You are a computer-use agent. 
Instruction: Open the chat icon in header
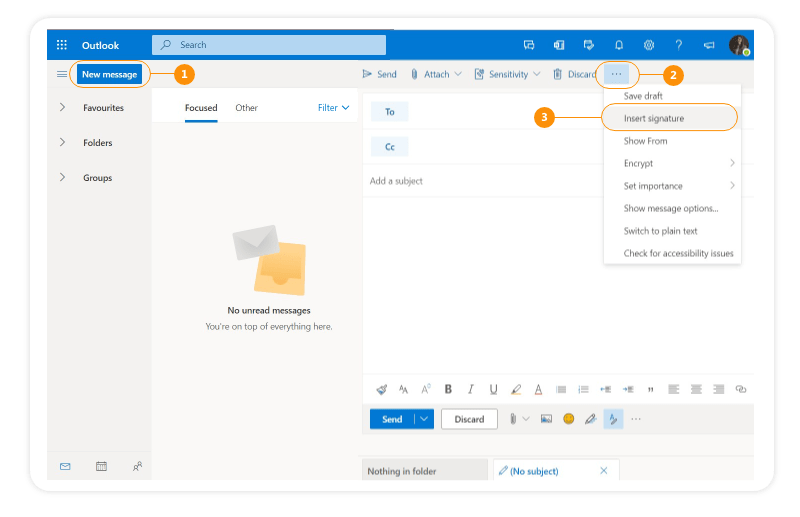tap(529, 45)
